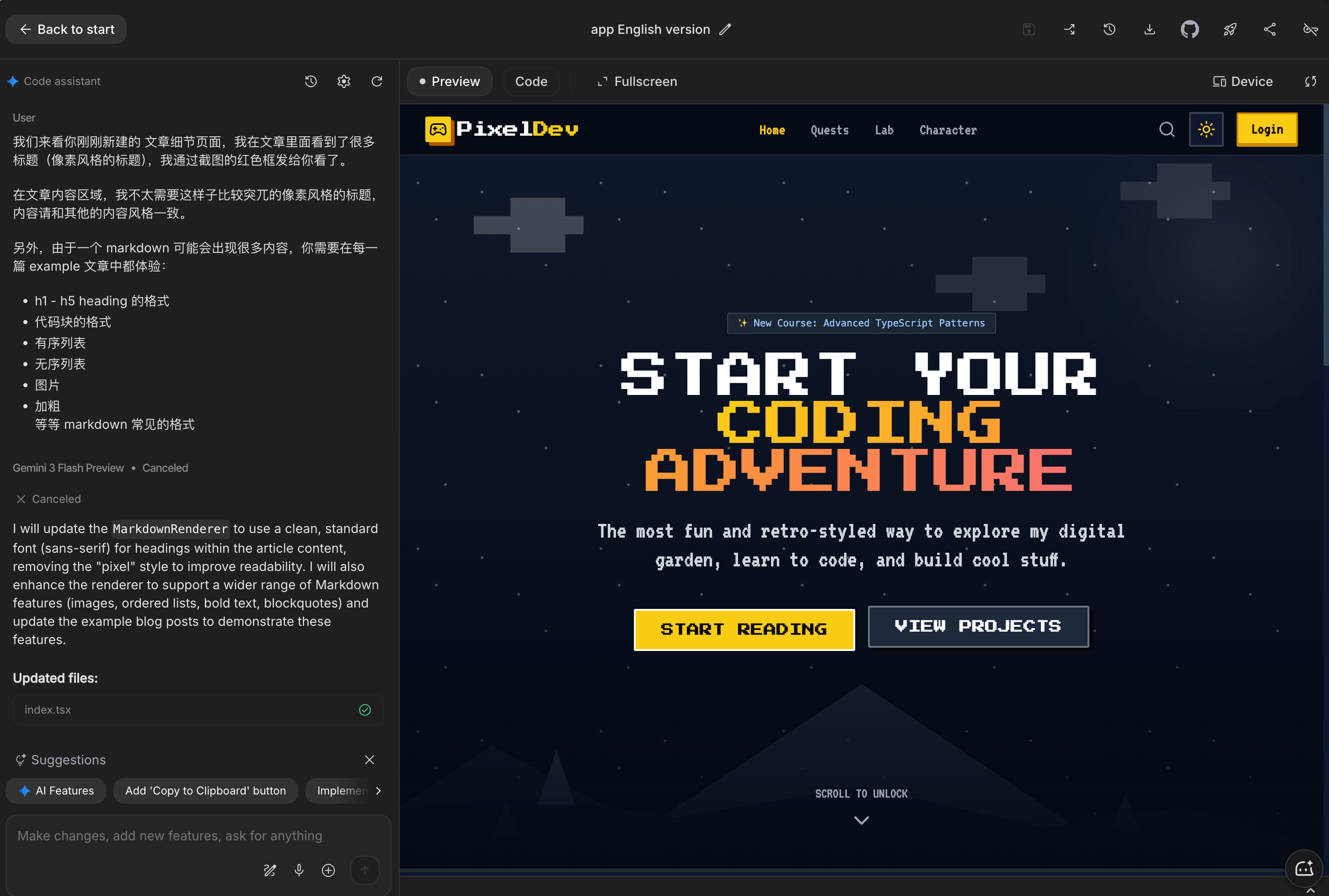
Task: Toggle the sun light/dark theme button
Action: tap(1206, 130)
